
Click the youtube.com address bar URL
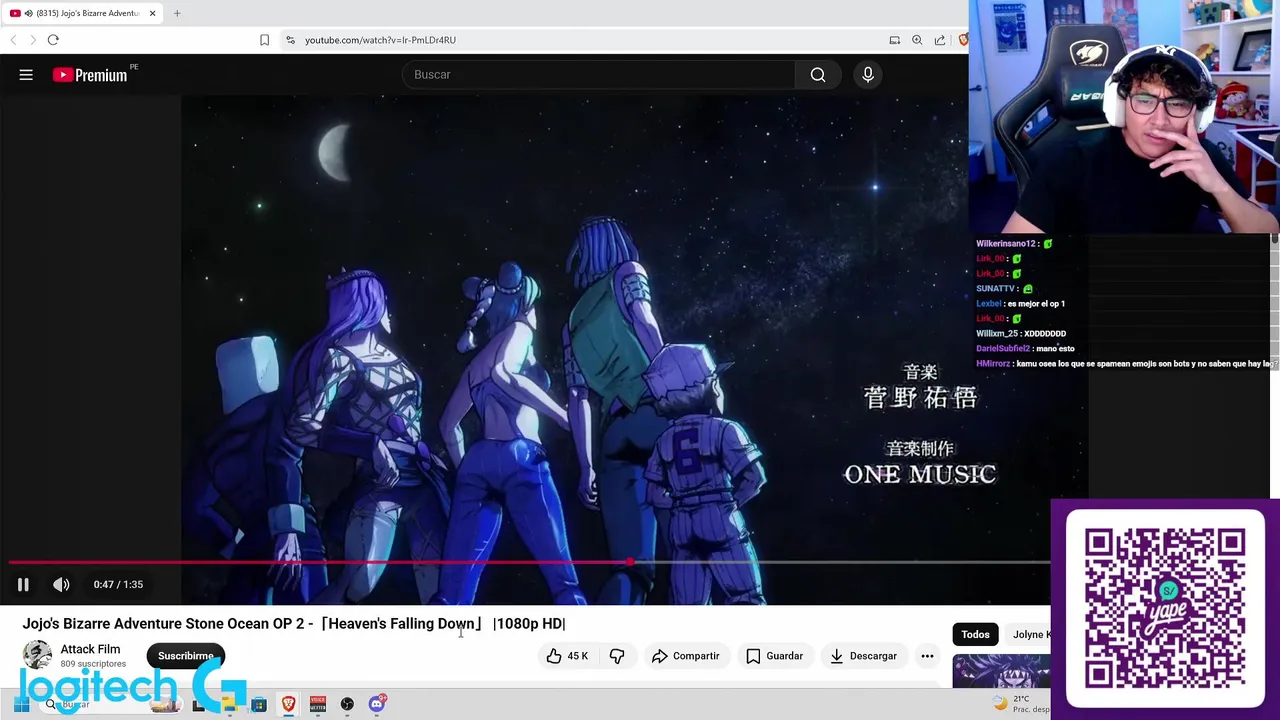coord(380,40)
